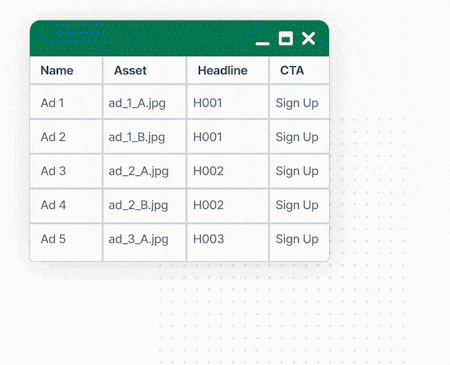Select the ad_2_A.jpg asset cell
The width and height of the screenshot is (450, 365).
(145, 171)
